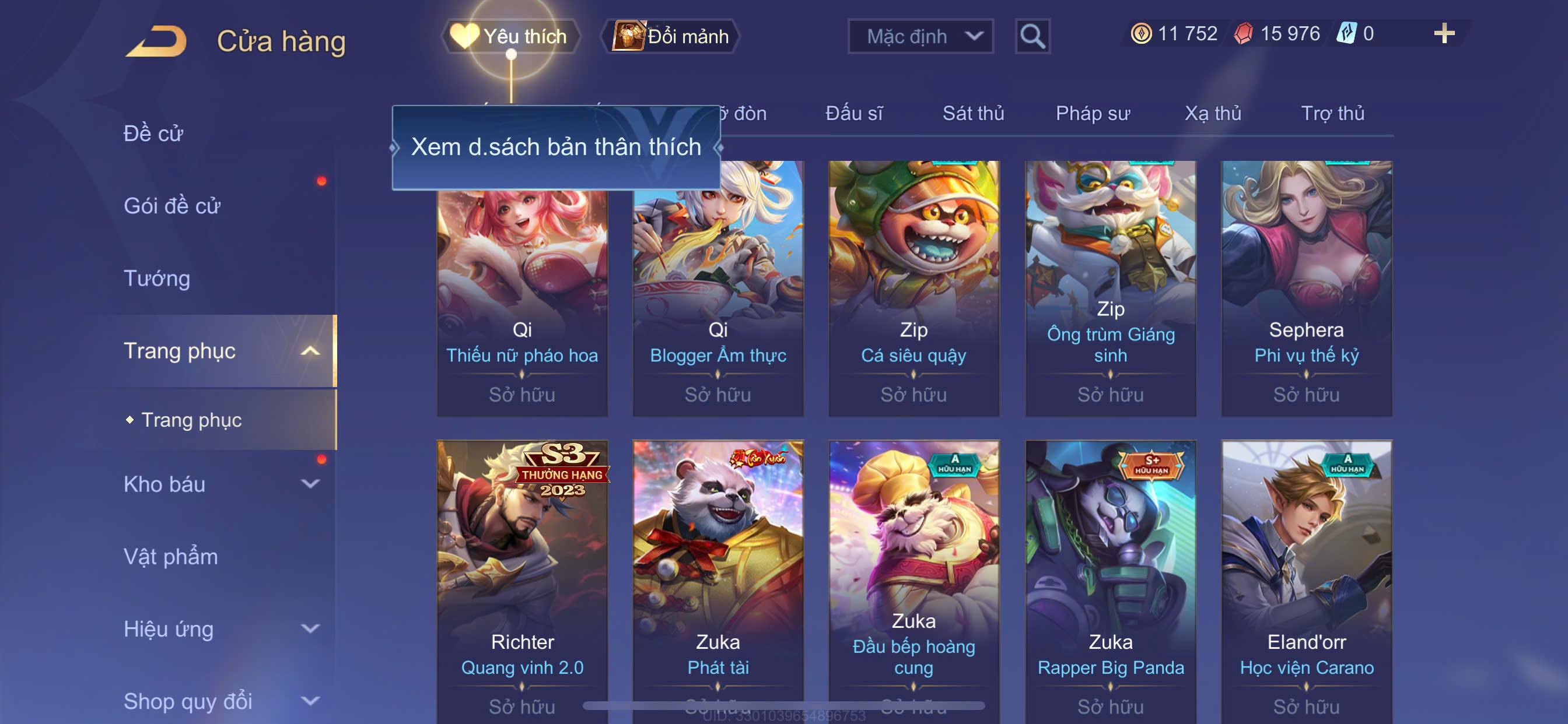Expand the Kho báu sidebar section
This screenshot has width=1568, height=724.
pyautogui.click(x=310, y=484)
